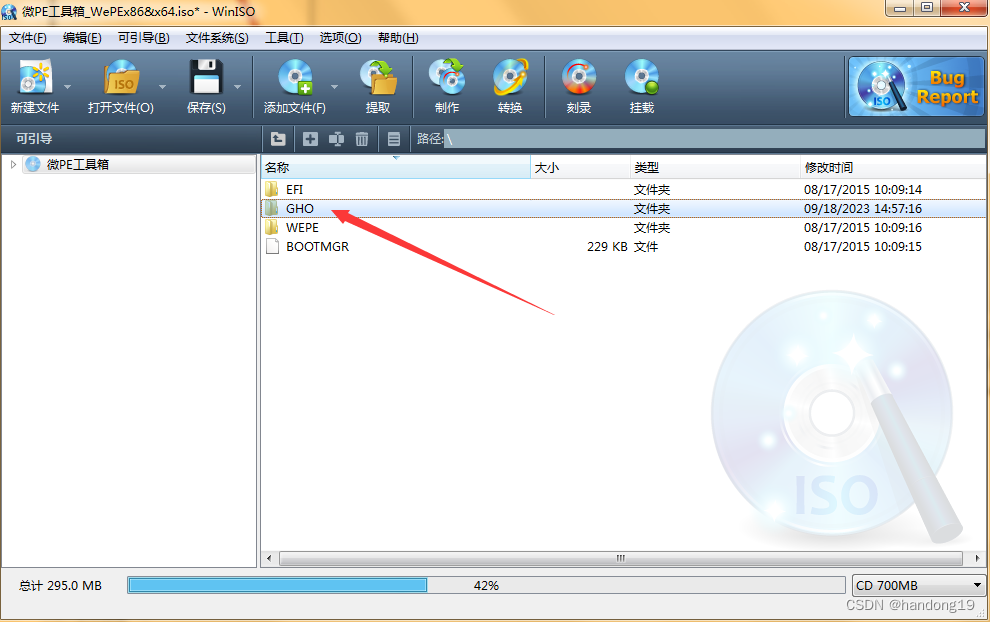Viewport: 990px width, 622px height.
Task: Click the rename item icon
Action: pyautogui.click(x=337, y=139)
